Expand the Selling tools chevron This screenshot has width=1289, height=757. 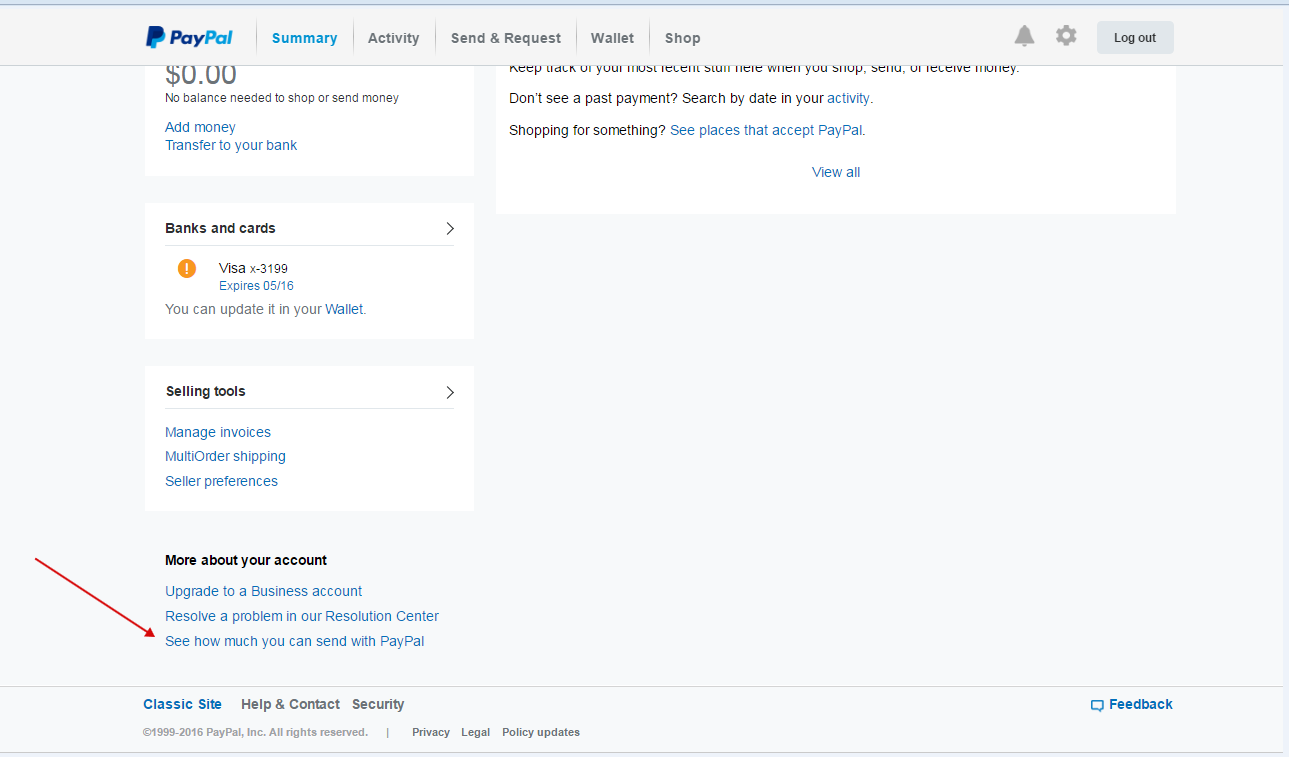click(x=449, y=391)
